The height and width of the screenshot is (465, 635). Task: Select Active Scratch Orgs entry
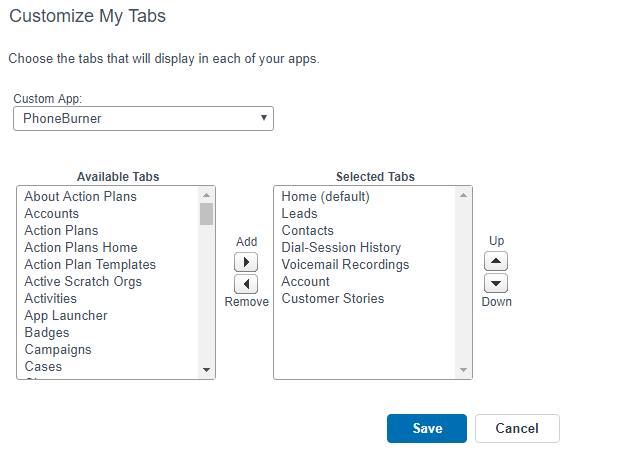click(83, 282)
